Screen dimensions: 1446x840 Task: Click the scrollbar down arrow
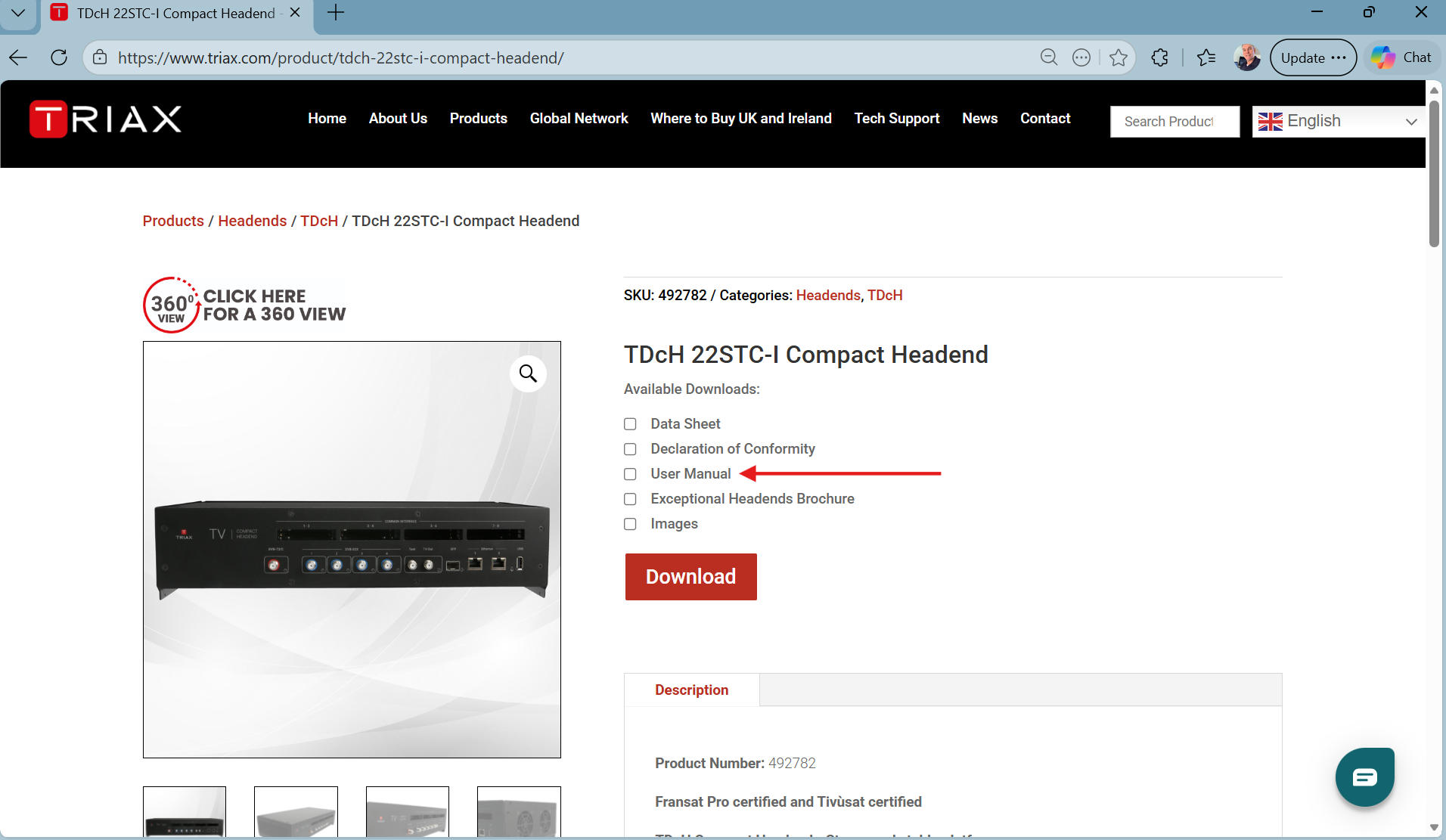pos(1434,828)
